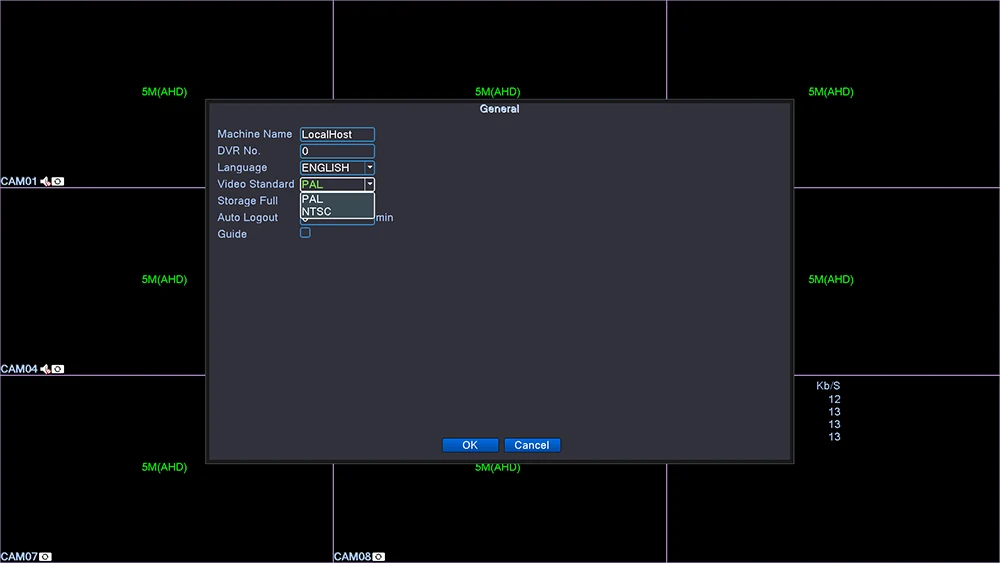Click the 5M(AHD) text in CAM04's channel
Viewport: 1000px width, 563px height.
[165, 279]
